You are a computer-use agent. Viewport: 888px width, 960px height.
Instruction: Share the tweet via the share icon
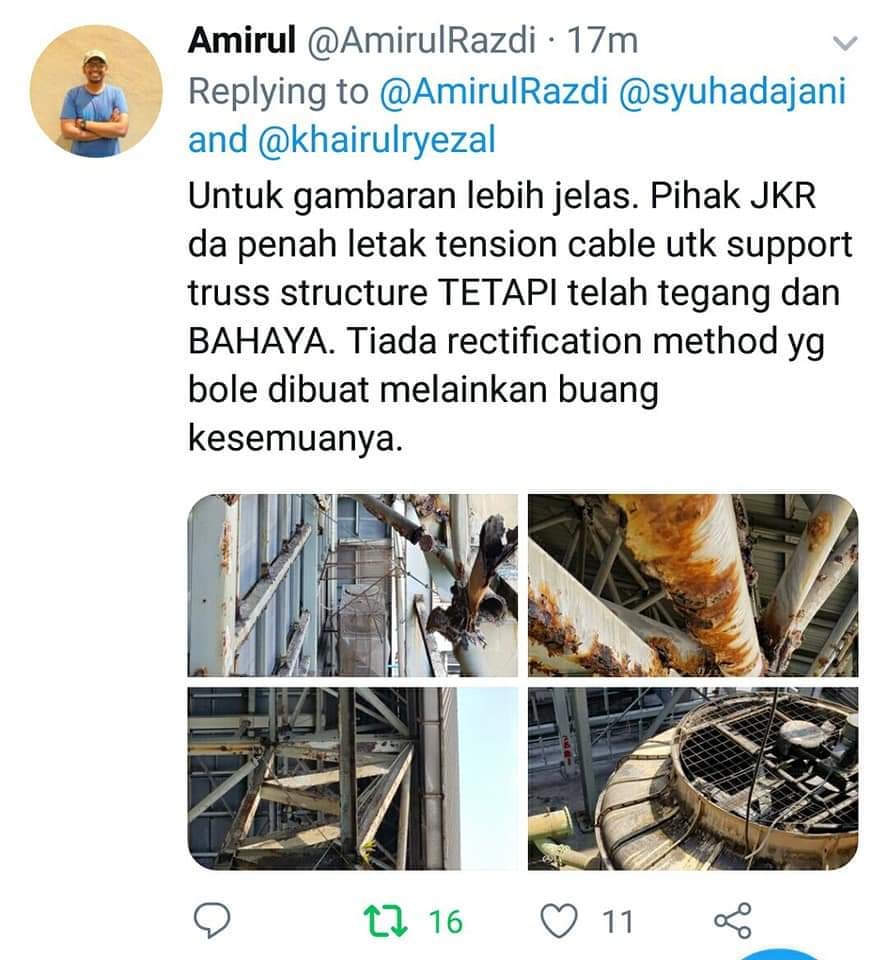click(x=732, y=920)
